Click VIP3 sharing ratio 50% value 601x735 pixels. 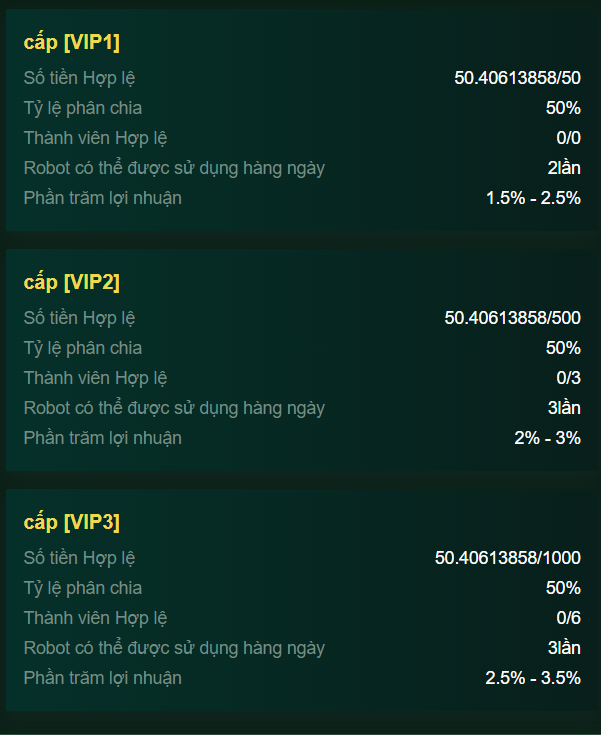pyautogui.click(x=563, y=588)
